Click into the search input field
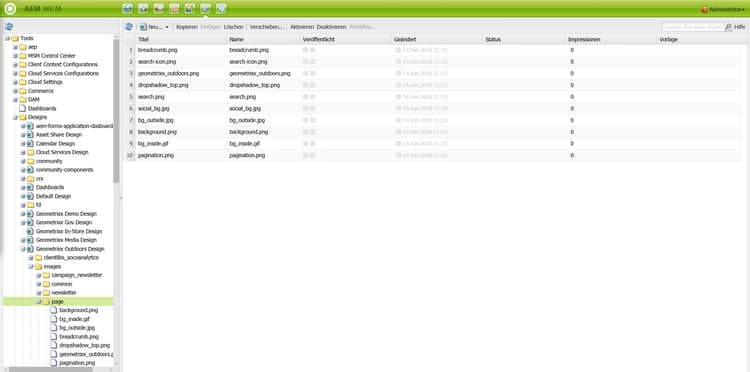This screenshot has height=372, width=750. pos(693,27)
